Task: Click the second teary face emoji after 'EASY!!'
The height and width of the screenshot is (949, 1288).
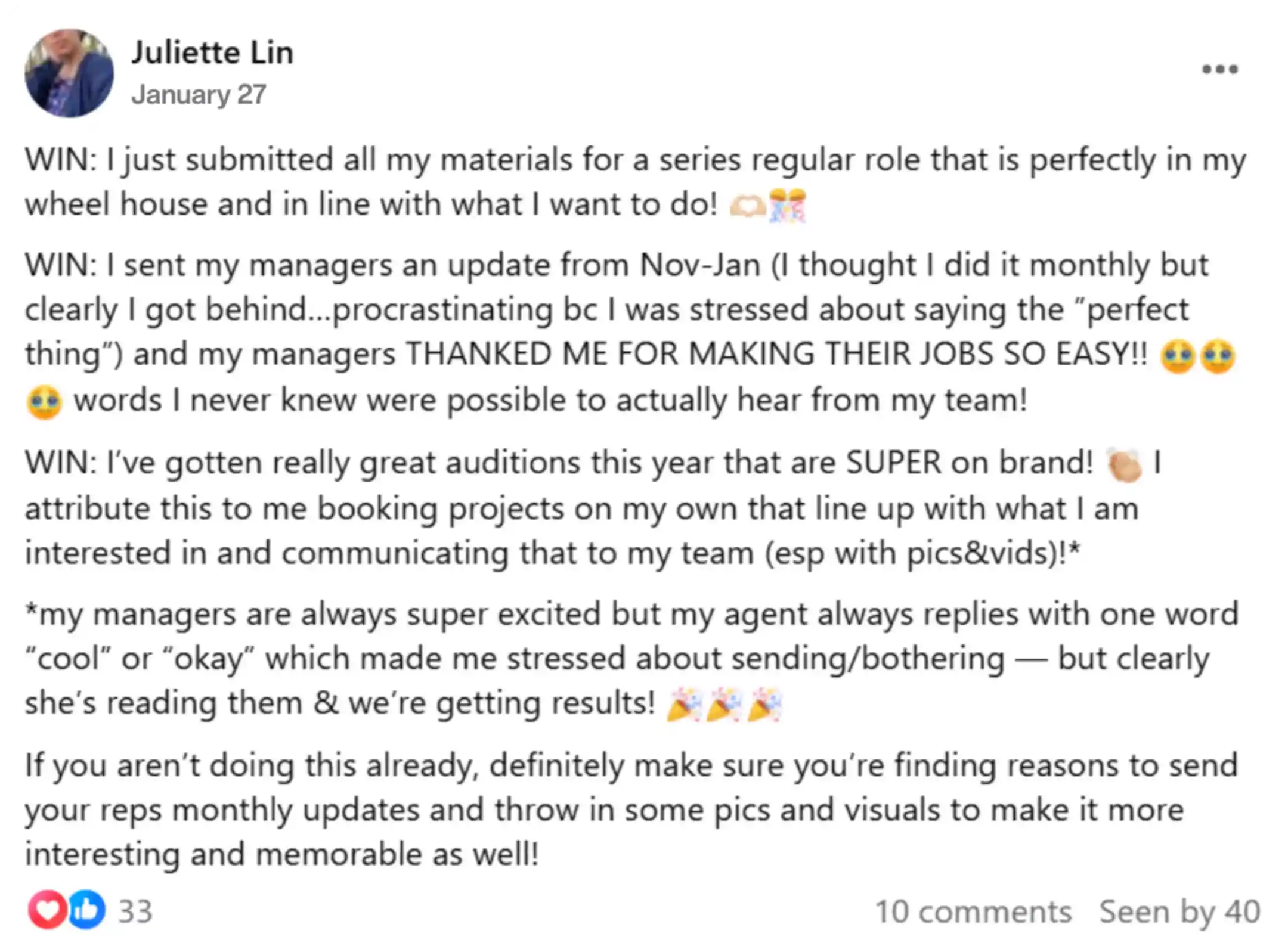Action: (1218, 356)
